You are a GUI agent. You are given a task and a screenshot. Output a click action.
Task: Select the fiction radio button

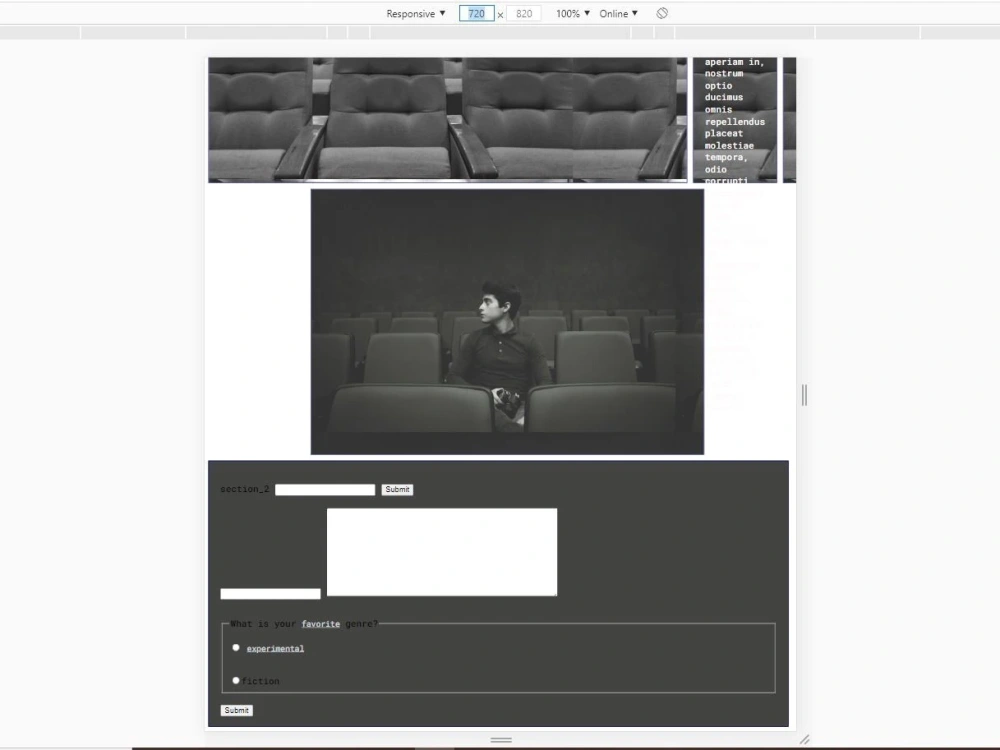click(x=236, y=680)
